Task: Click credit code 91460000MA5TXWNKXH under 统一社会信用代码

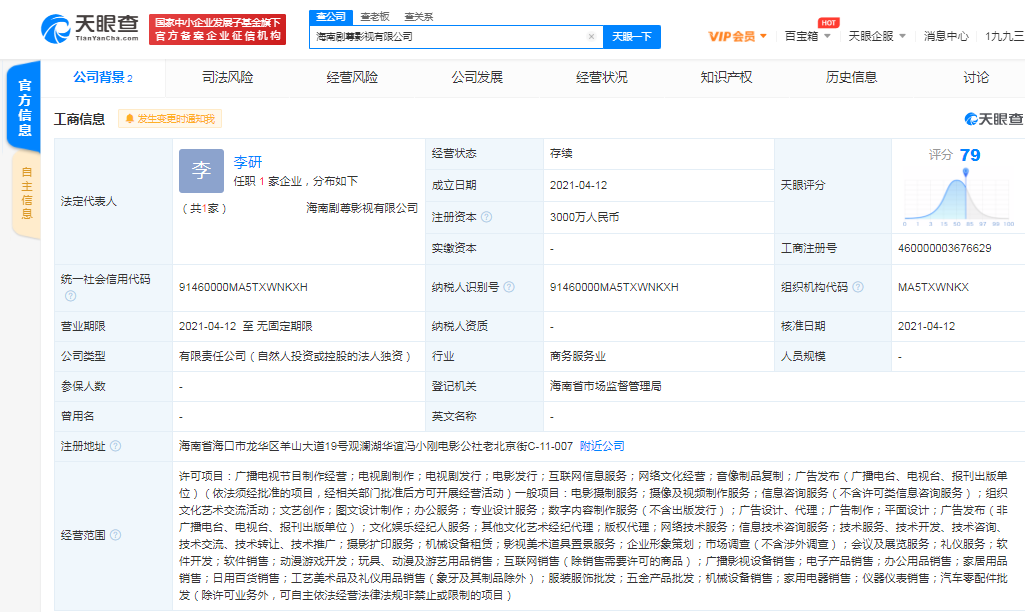Action: point(243,287)
